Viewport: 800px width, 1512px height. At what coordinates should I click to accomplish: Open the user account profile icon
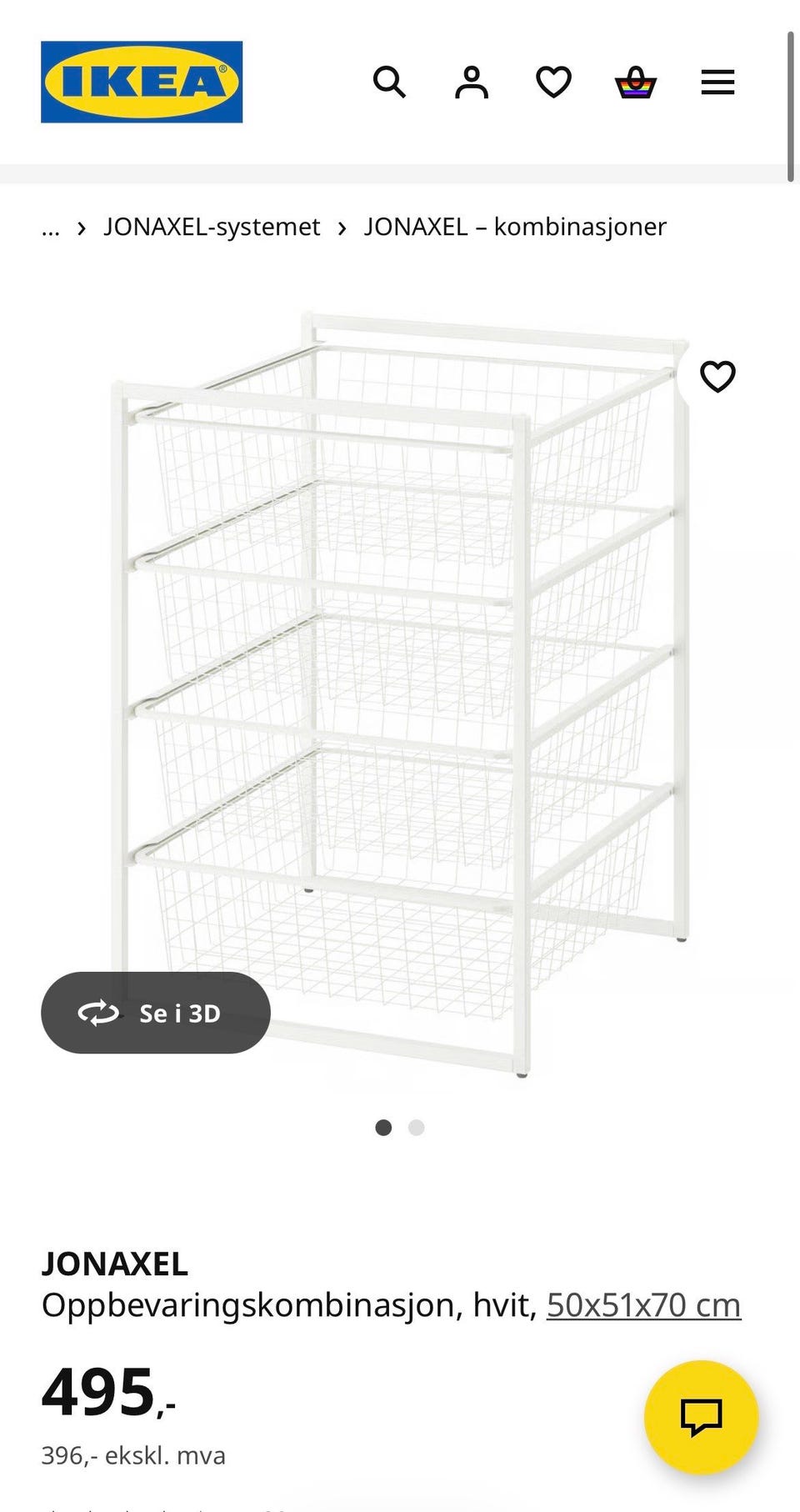point(472,83)
